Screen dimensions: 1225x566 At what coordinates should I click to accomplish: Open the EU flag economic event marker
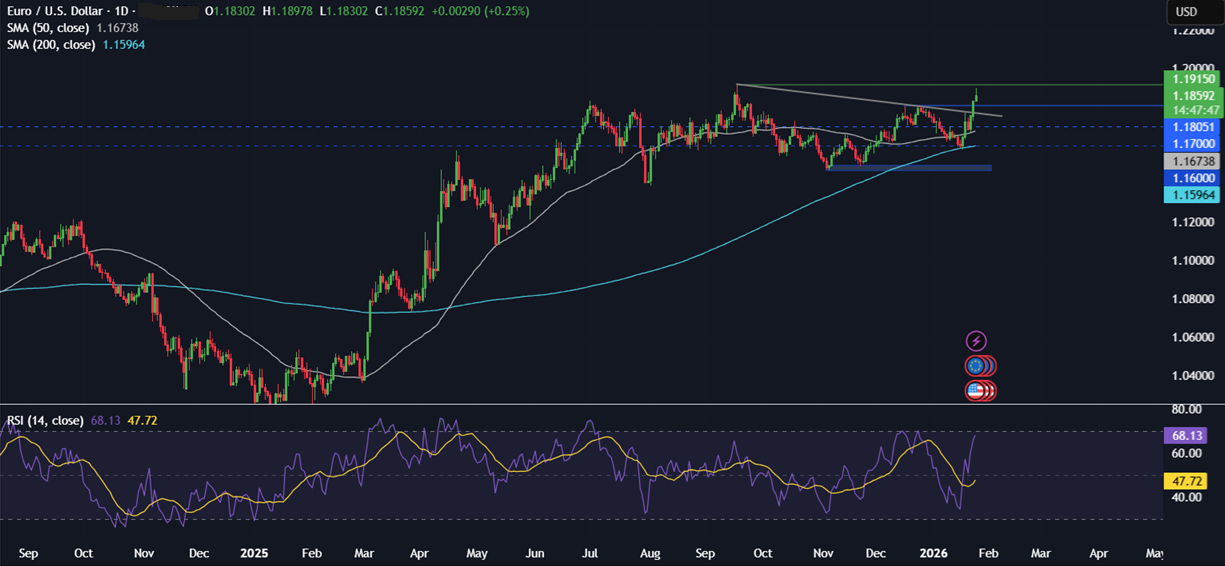[976, 366]
